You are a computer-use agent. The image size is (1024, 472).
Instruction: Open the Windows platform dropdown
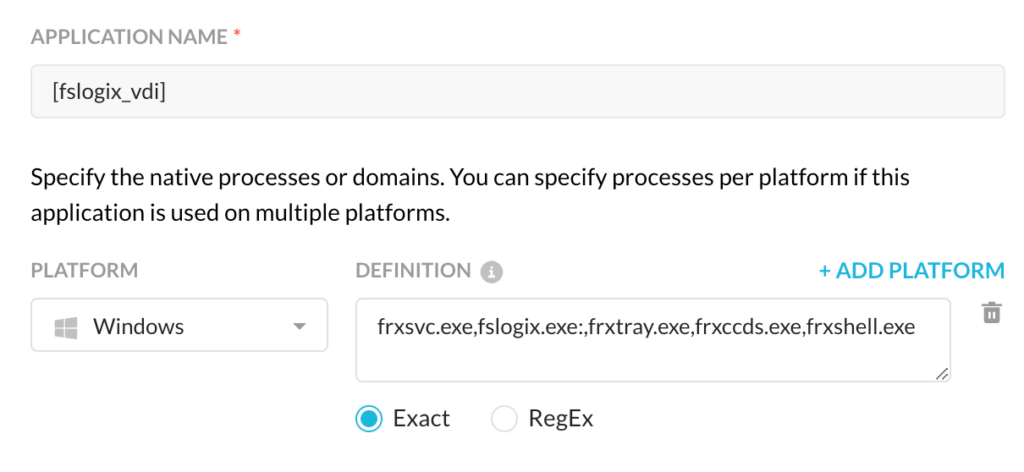click(x=179, y=325)
